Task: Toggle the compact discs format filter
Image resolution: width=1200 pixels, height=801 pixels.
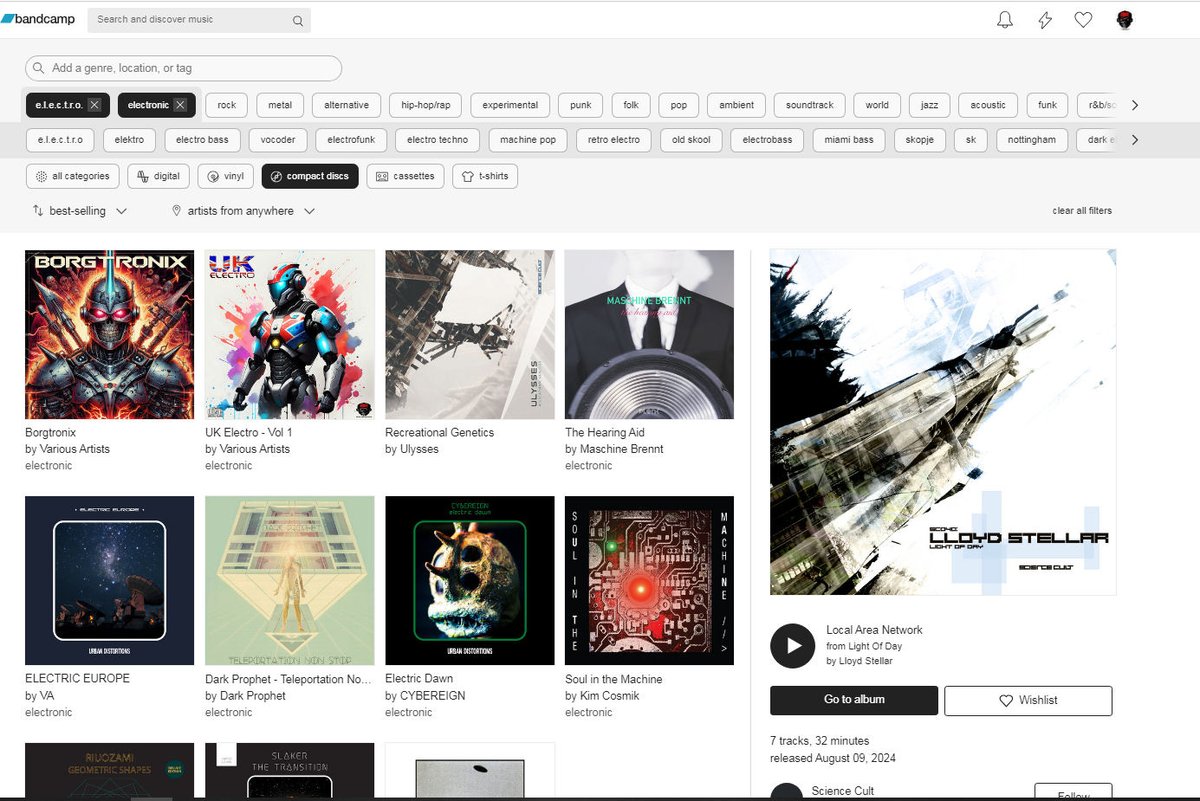Action: pyautogui.click(x=310, y=176)
